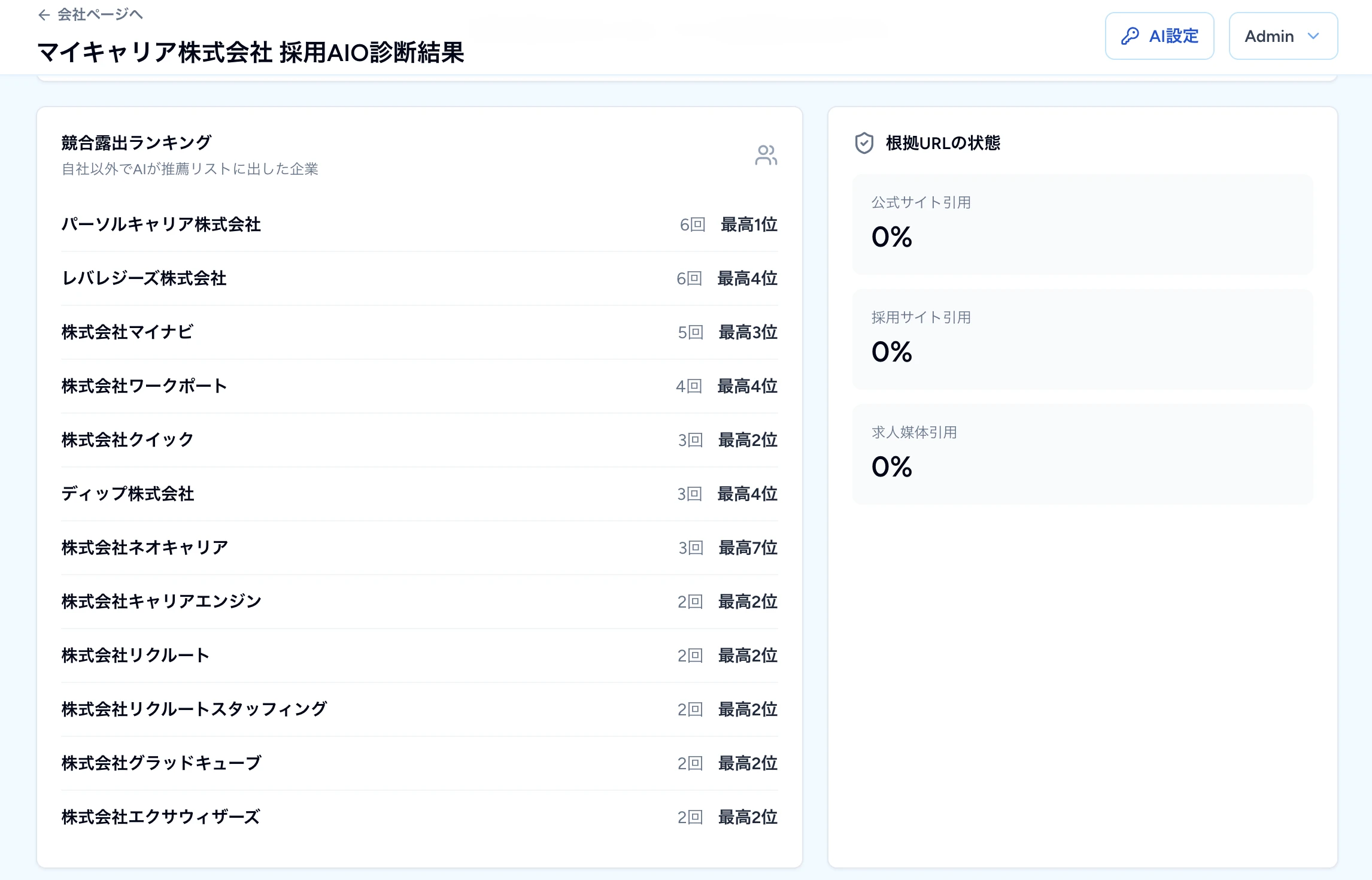Click the 競合露出ランキング heading
Screen dimensions: 1372x880
136,142
